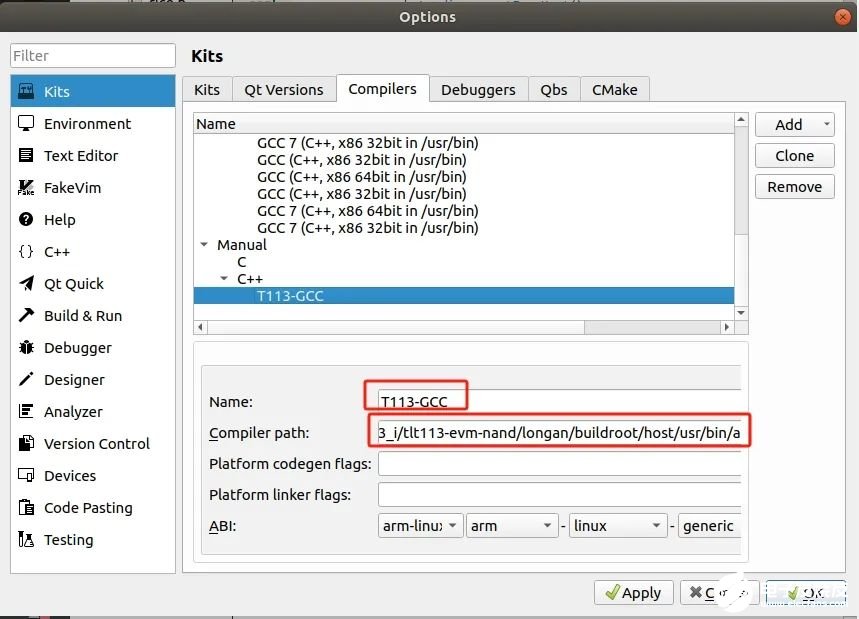859x619 pixels.
Task: Click the Filter search field
Action: pos(93,55)
